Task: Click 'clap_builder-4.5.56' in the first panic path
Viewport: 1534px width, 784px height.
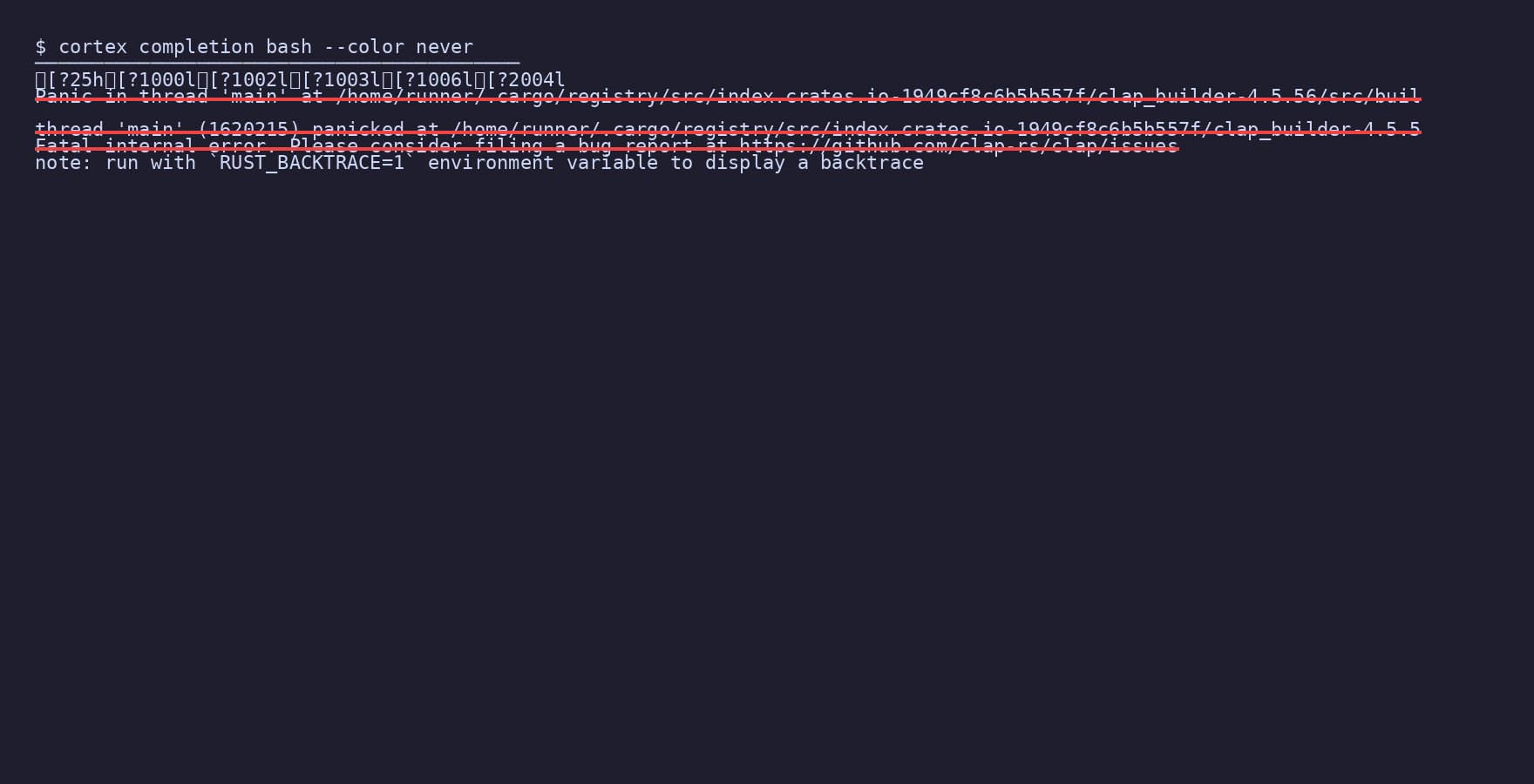Action: (1206, 96)
